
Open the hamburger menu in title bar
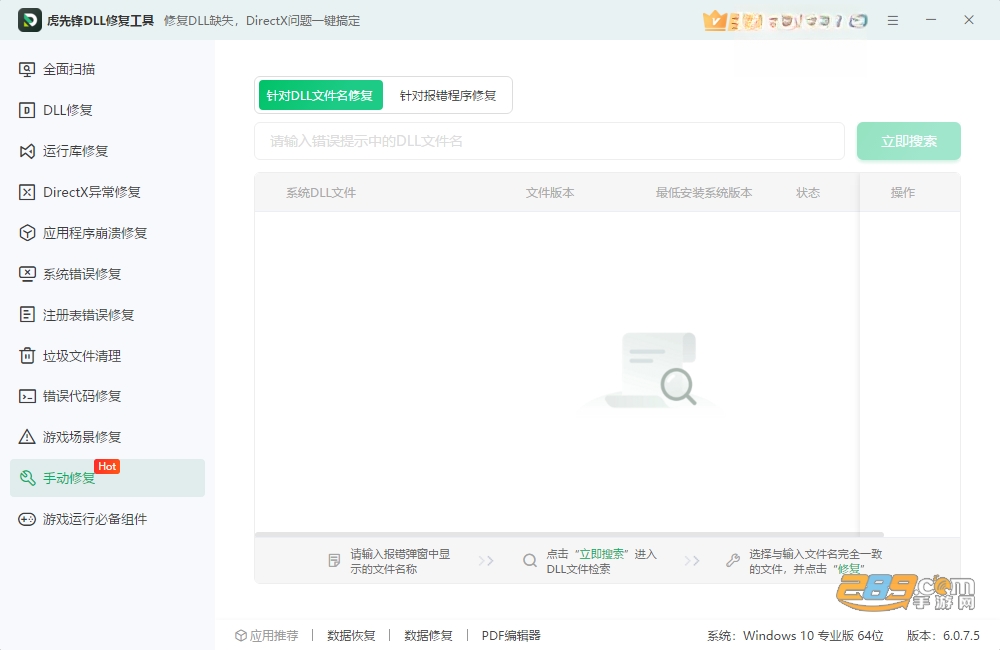893,20
